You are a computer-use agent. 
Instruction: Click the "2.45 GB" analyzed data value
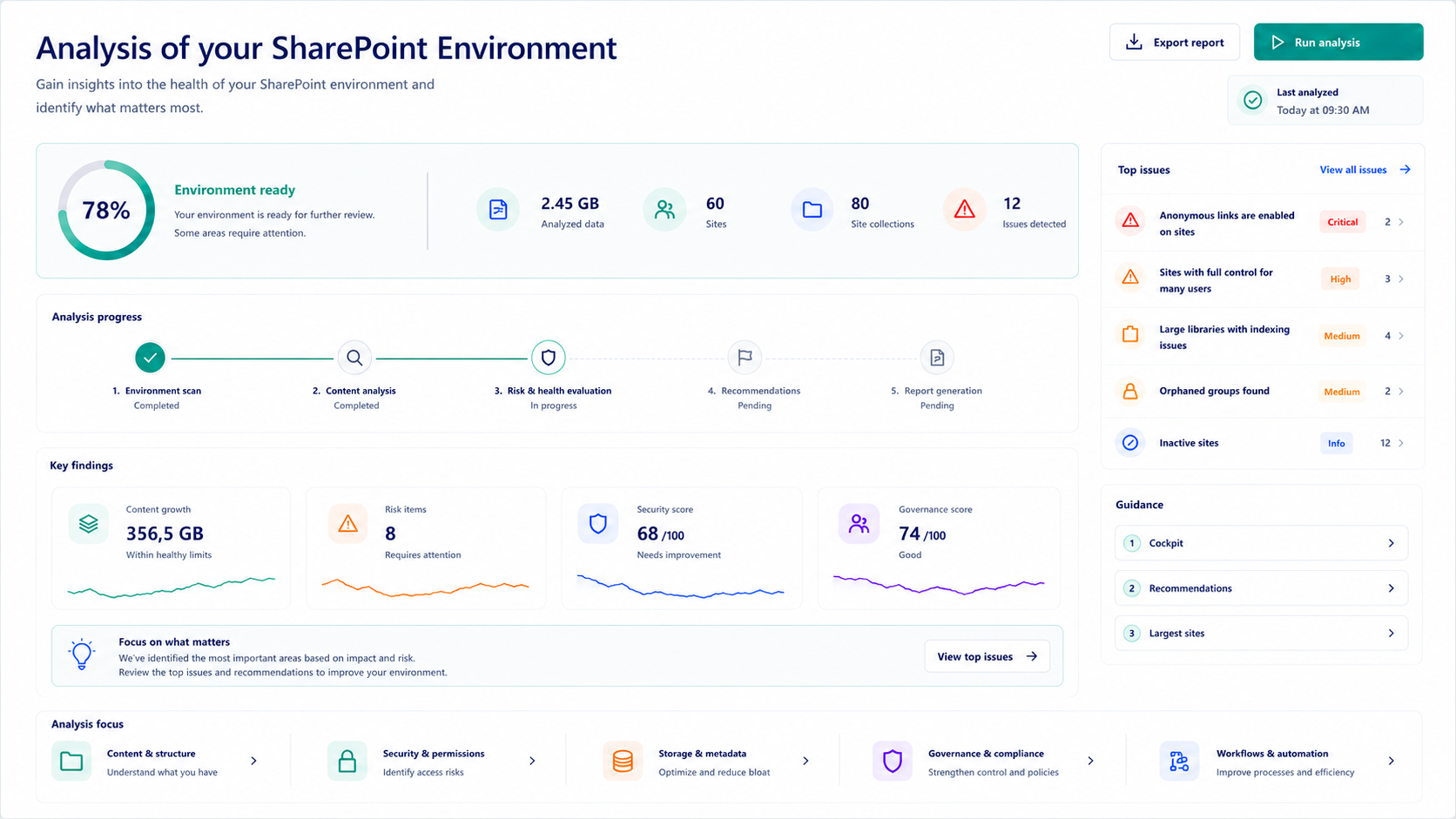point(570,204)
